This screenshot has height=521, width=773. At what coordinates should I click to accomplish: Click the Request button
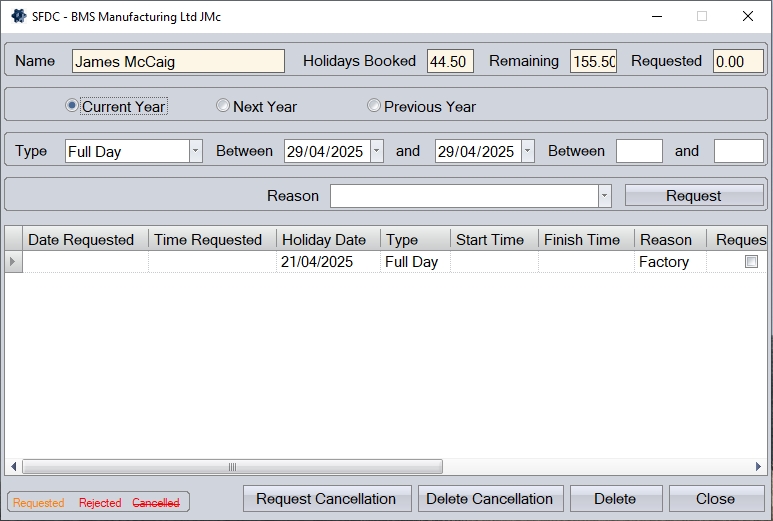pos(694,196)
